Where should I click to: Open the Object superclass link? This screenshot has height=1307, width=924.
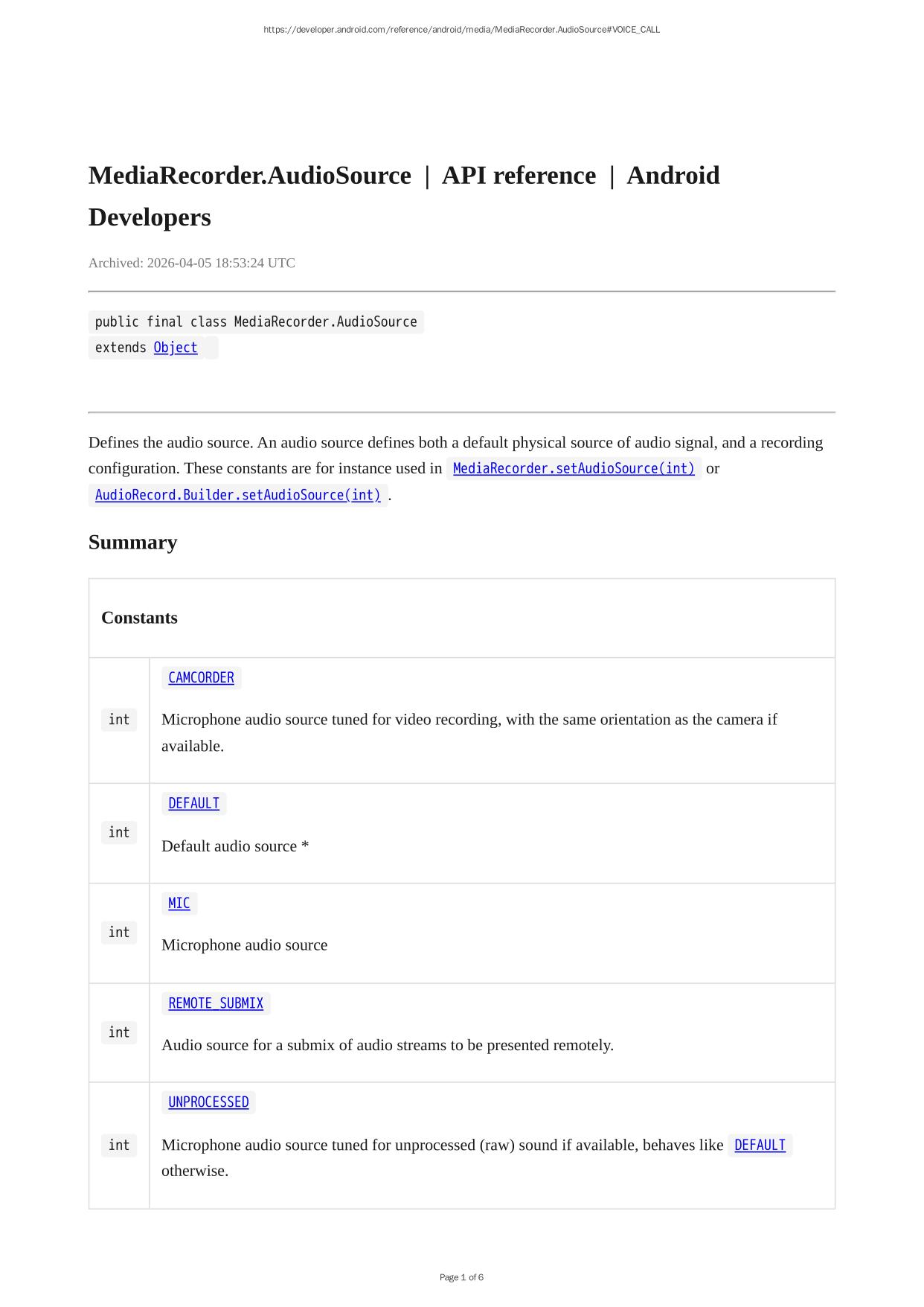click(x=175, y=348)
